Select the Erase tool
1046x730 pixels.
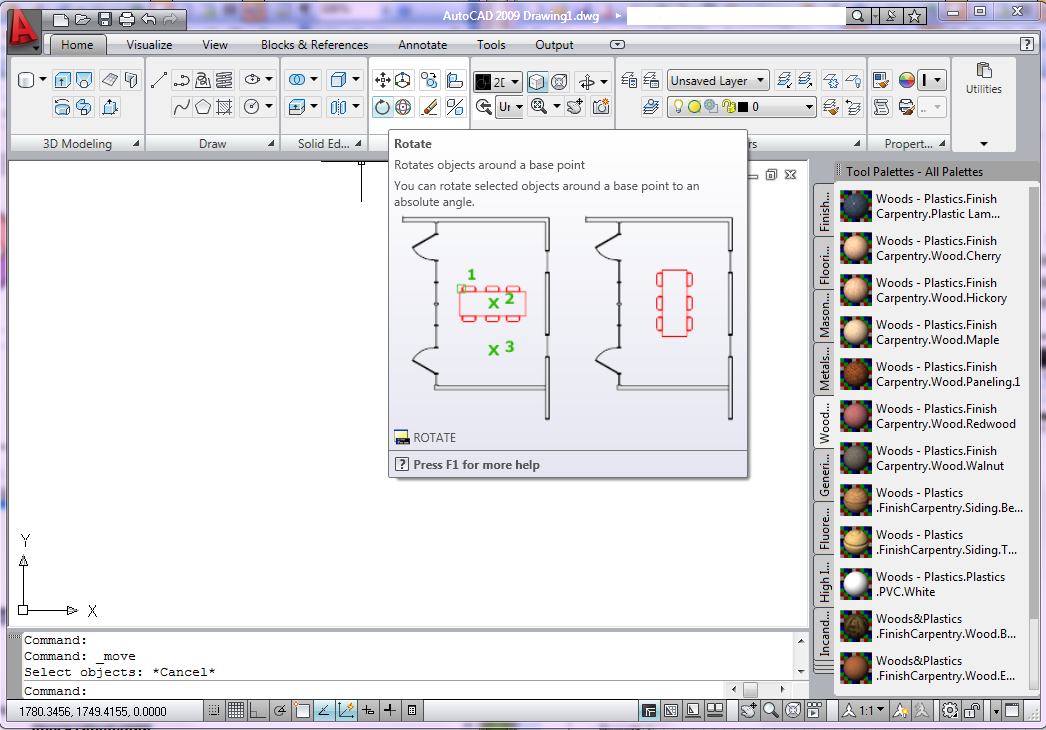click(430, 107)
